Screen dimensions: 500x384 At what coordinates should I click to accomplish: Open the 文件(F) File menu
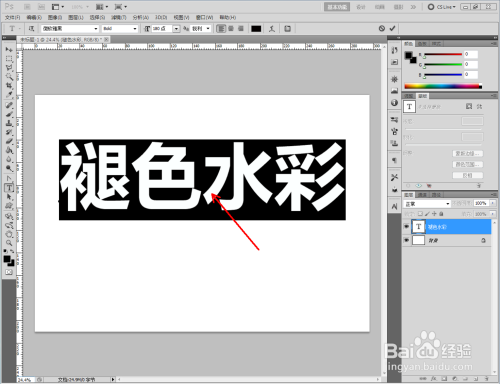[13, 17]
